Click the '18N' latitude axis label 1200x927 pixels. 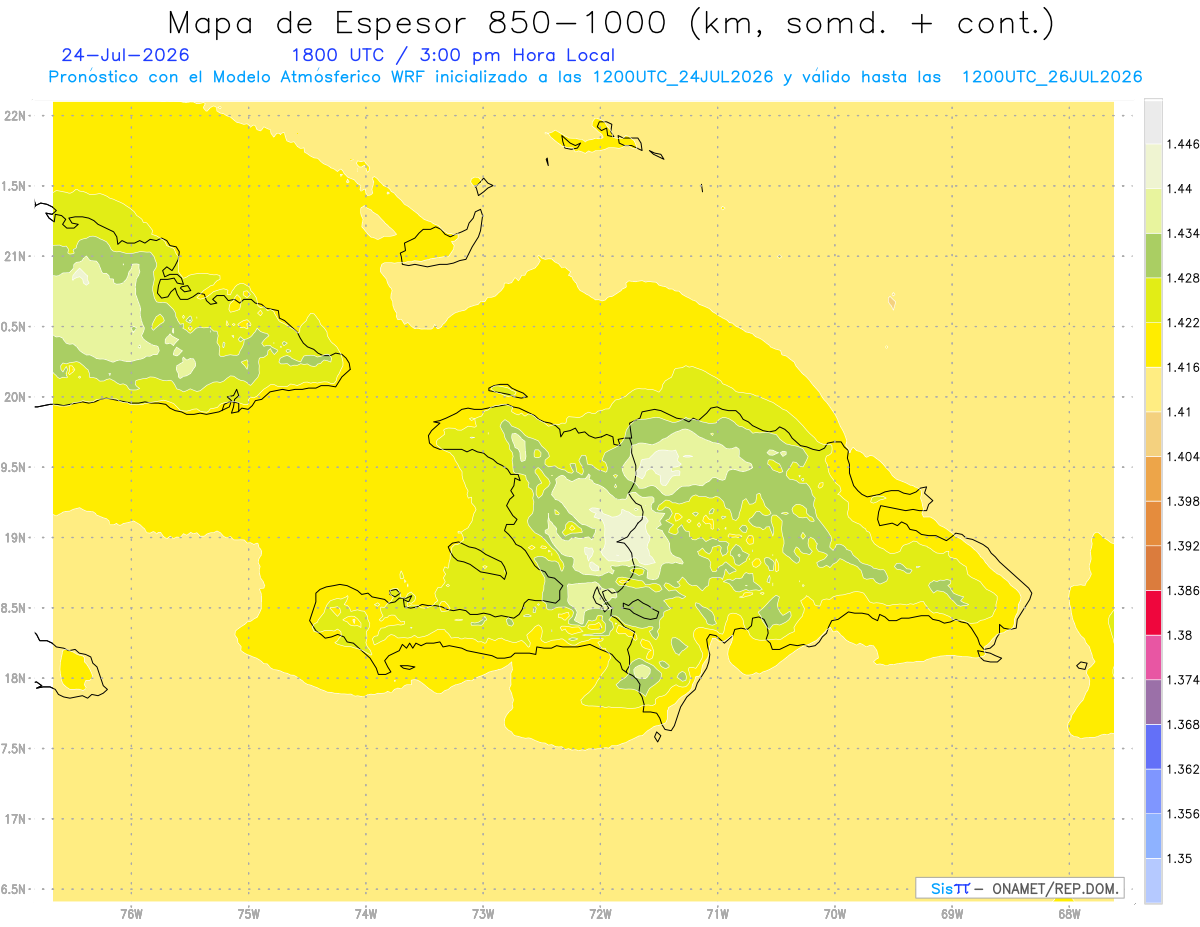tap(16, 678)
